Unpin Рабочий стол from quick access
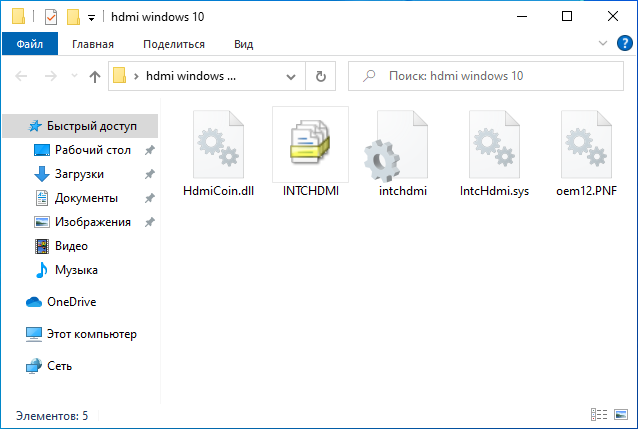Image resolution: width=638 pixels, height=429 pixels. 150,150
